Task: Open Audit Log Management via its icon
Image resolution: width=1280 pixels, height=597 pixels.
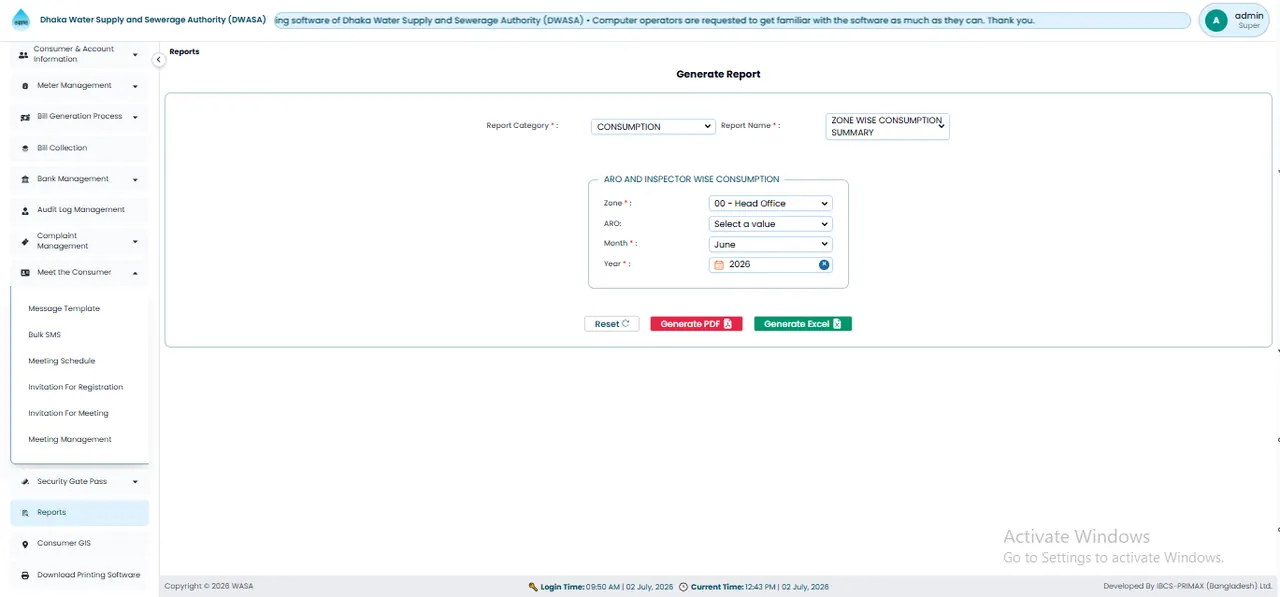Action: click(25, 210)
